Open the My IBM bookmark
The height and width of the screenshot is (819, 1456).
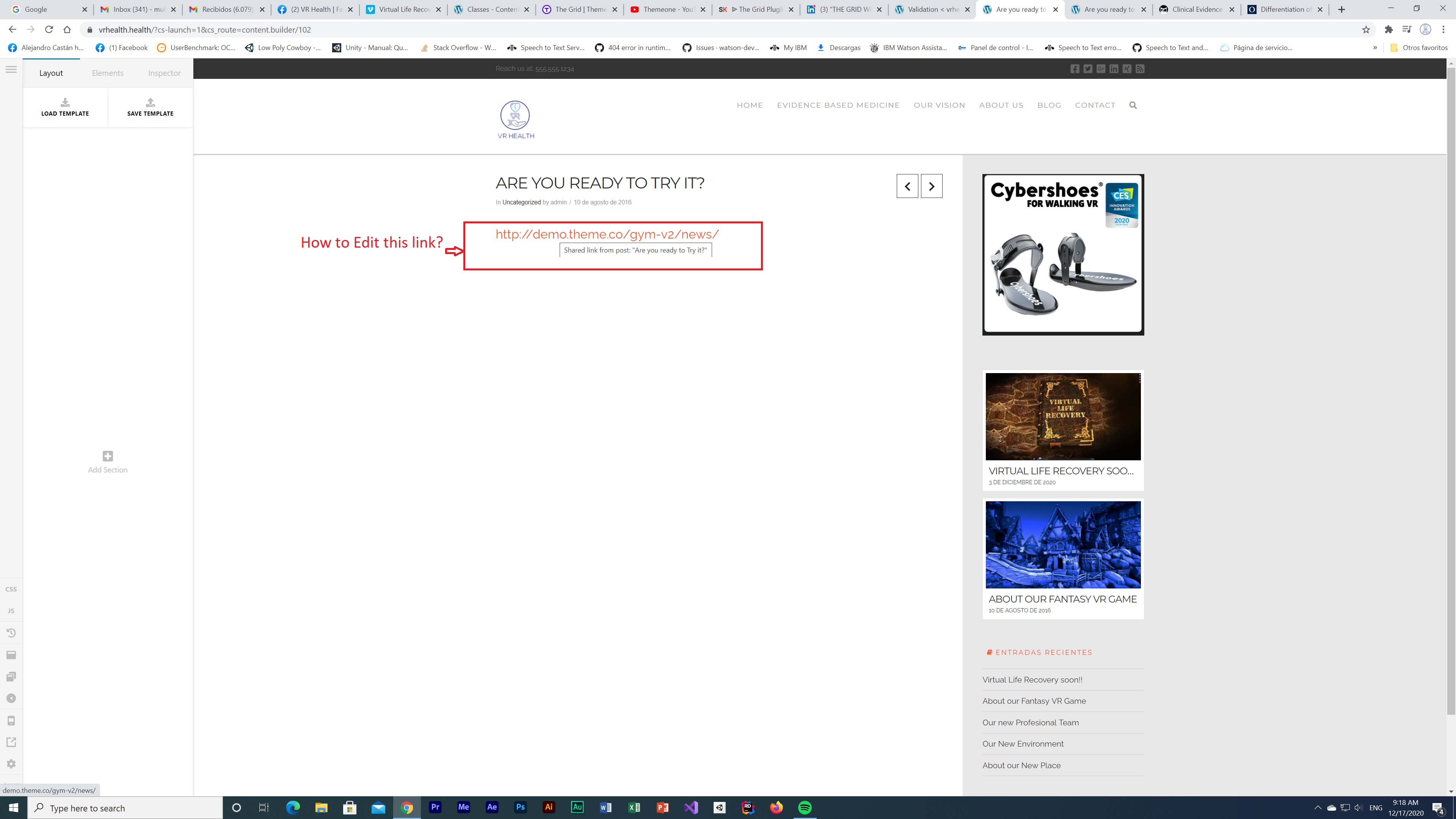point(789,48)
